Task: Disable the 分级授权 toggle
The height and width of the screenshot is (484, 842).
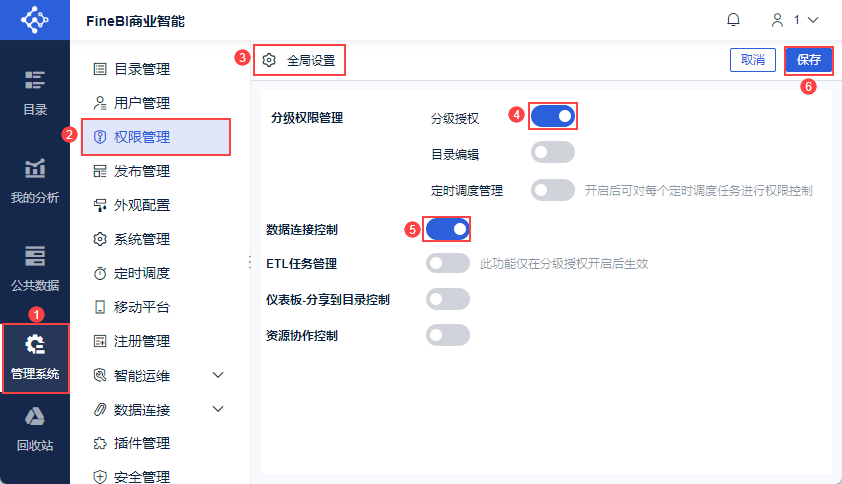Action: tap(553, 117)
